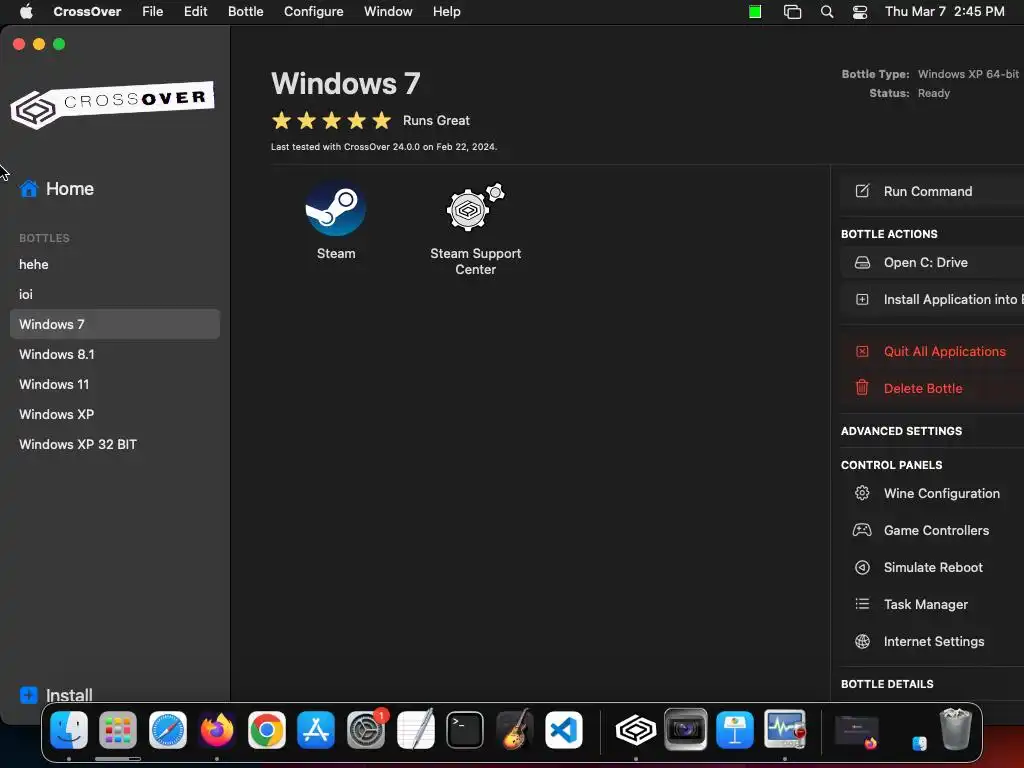Open Activity Monitor from the dock
Image resolution: width=1024 pixels, height=768 pixels.
(x=784, y=729)
